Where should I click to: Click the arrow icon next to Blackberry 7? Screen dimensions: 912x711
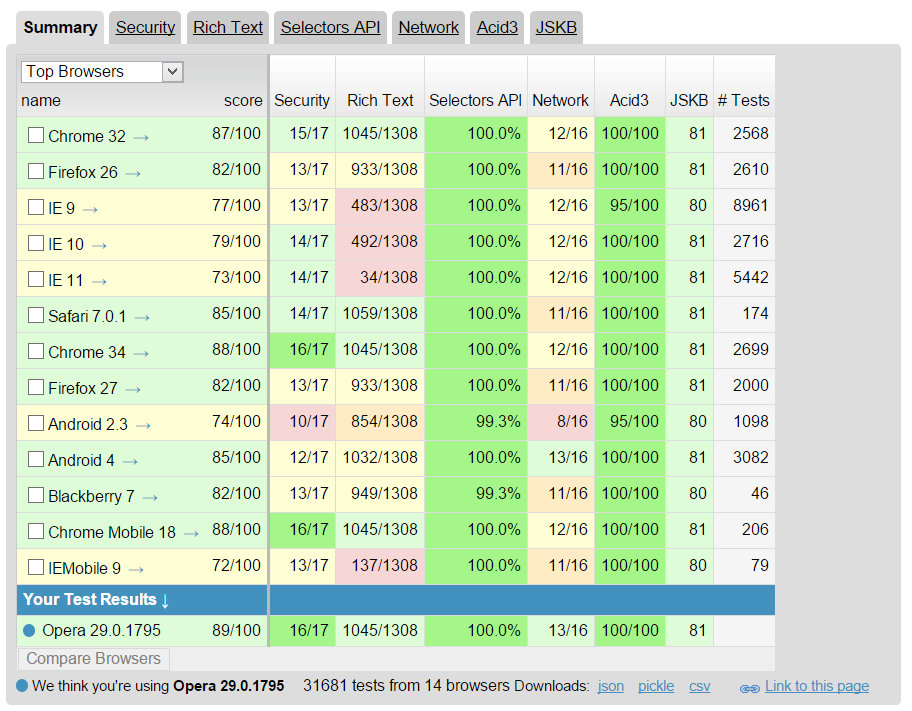pos(151,498)
